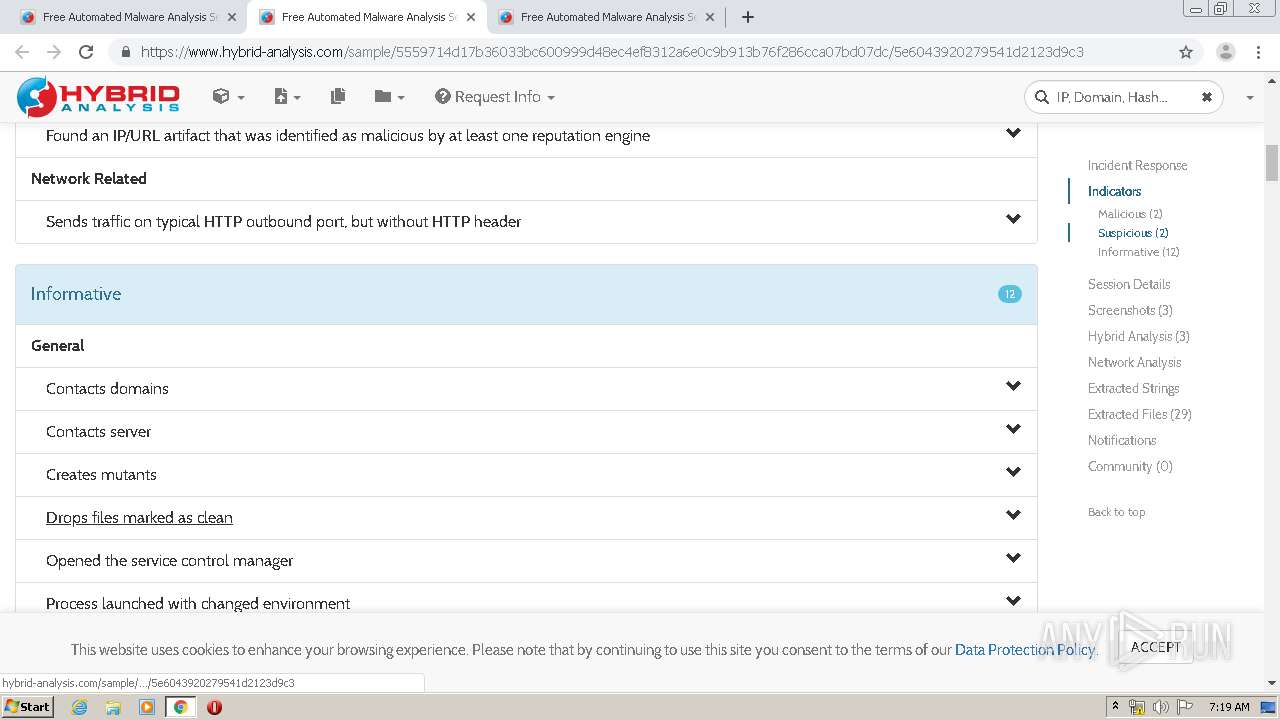Viewport: 1280px width, 720px height.
Task: Launch Internet Explorer from taskbar
Action: click(x=79, y=707)
